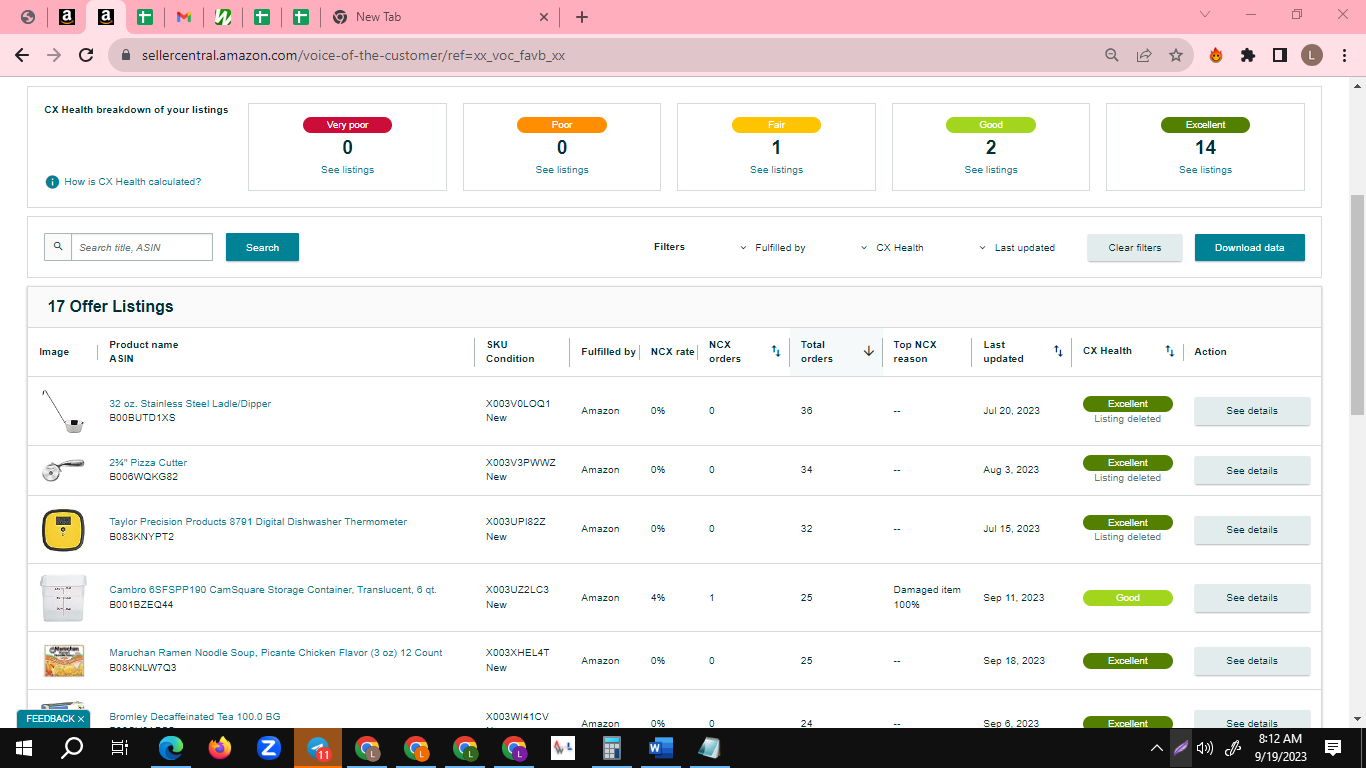
Task: Toggle the browser side panel
Action: tap(1279, 55)
